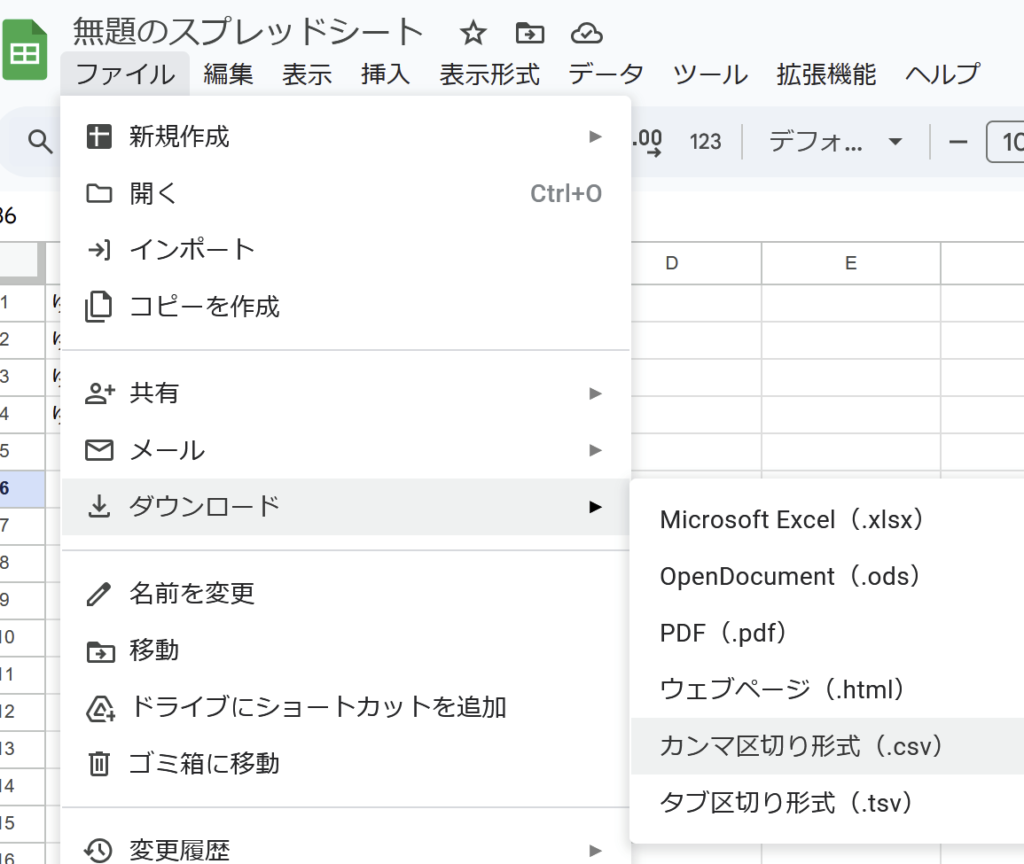
Task: Select the 123 number format button
Action: tap(705, 141)
